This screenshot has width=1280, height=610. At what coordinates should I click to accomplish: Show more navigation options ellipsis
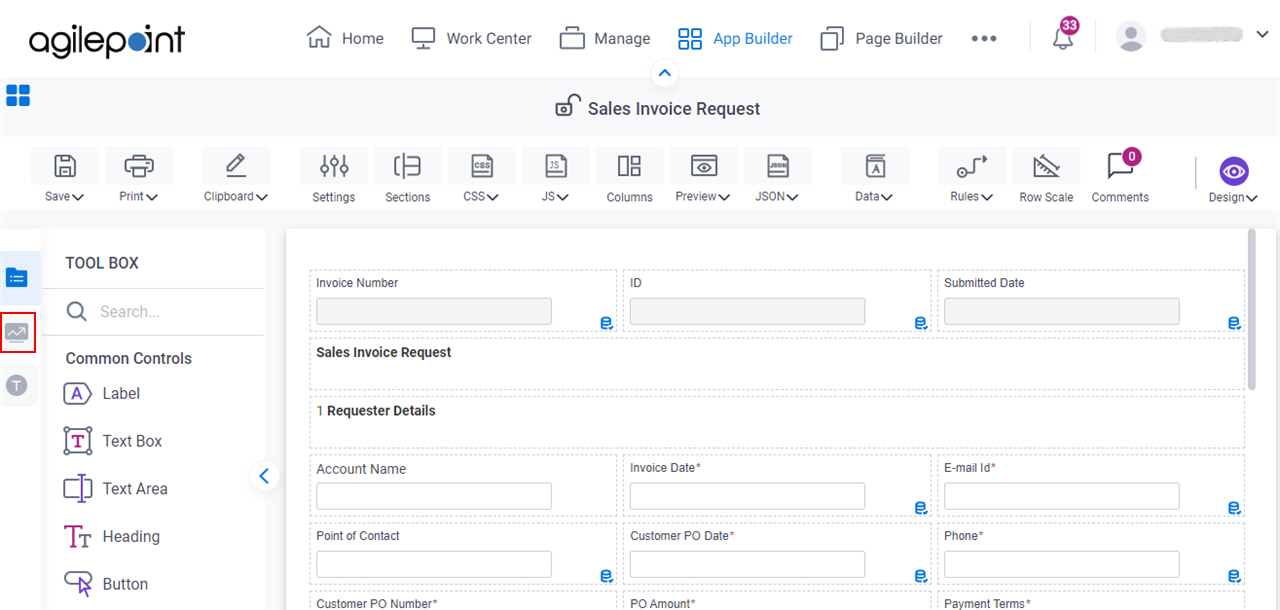tap(984, 38)
